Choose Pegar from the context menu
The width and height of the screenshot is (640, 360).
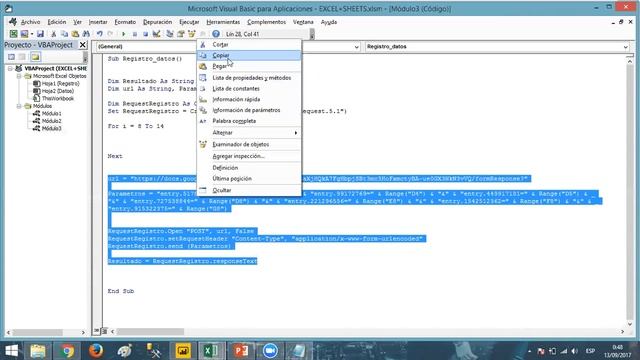click(x=249, y=66)
